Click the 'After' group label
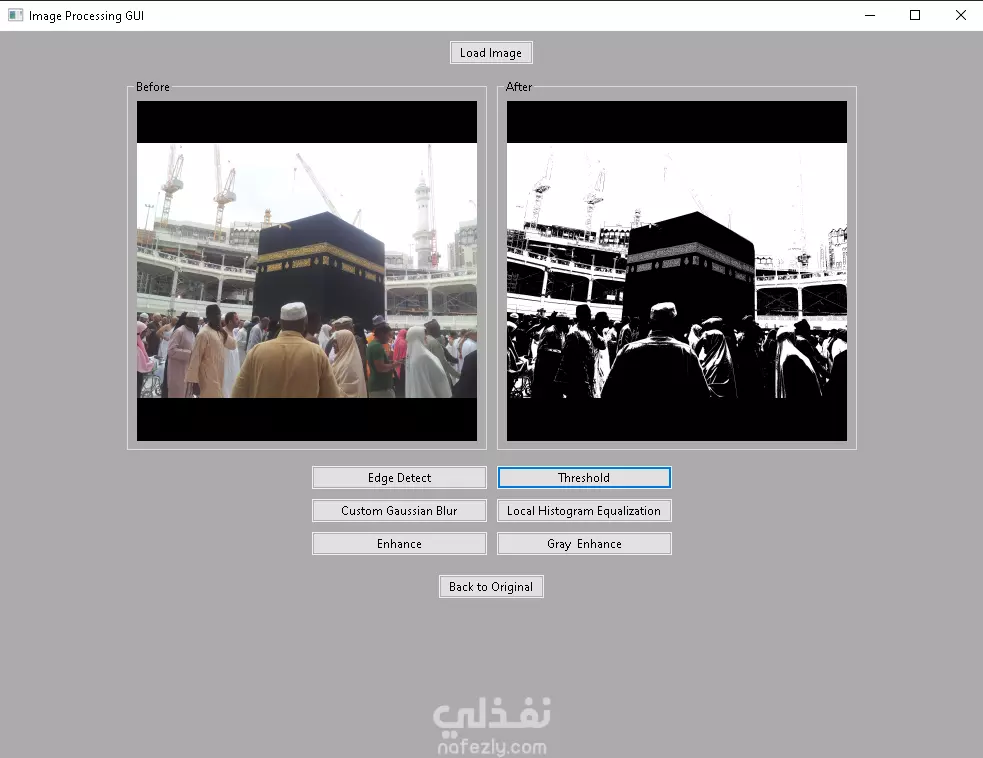Viewport: 983px width, 758px height. tap(519, 87)
